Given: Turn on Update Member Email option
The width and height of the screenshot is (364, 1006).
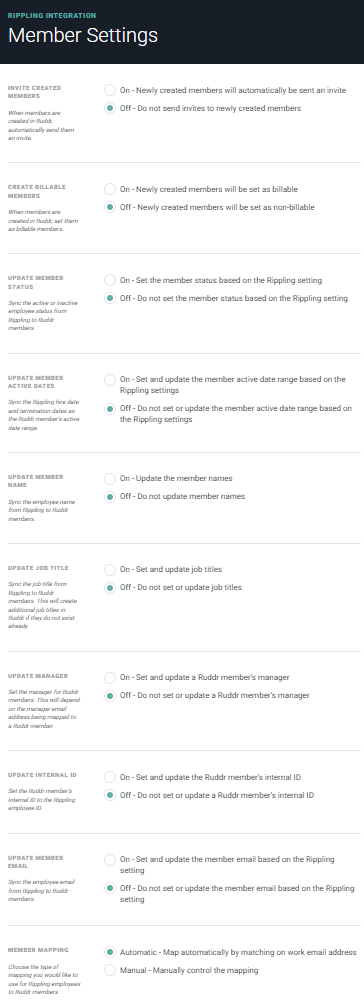Looking at the screenshot, I should 110,859.
